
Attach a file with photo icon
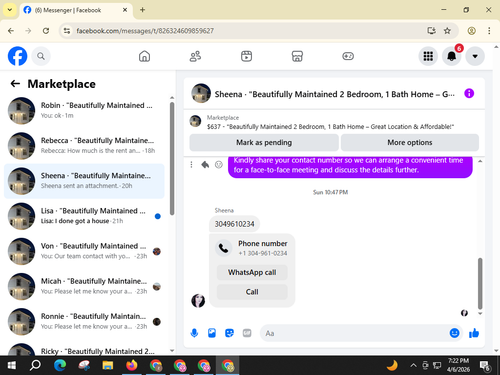click(212, 333)
